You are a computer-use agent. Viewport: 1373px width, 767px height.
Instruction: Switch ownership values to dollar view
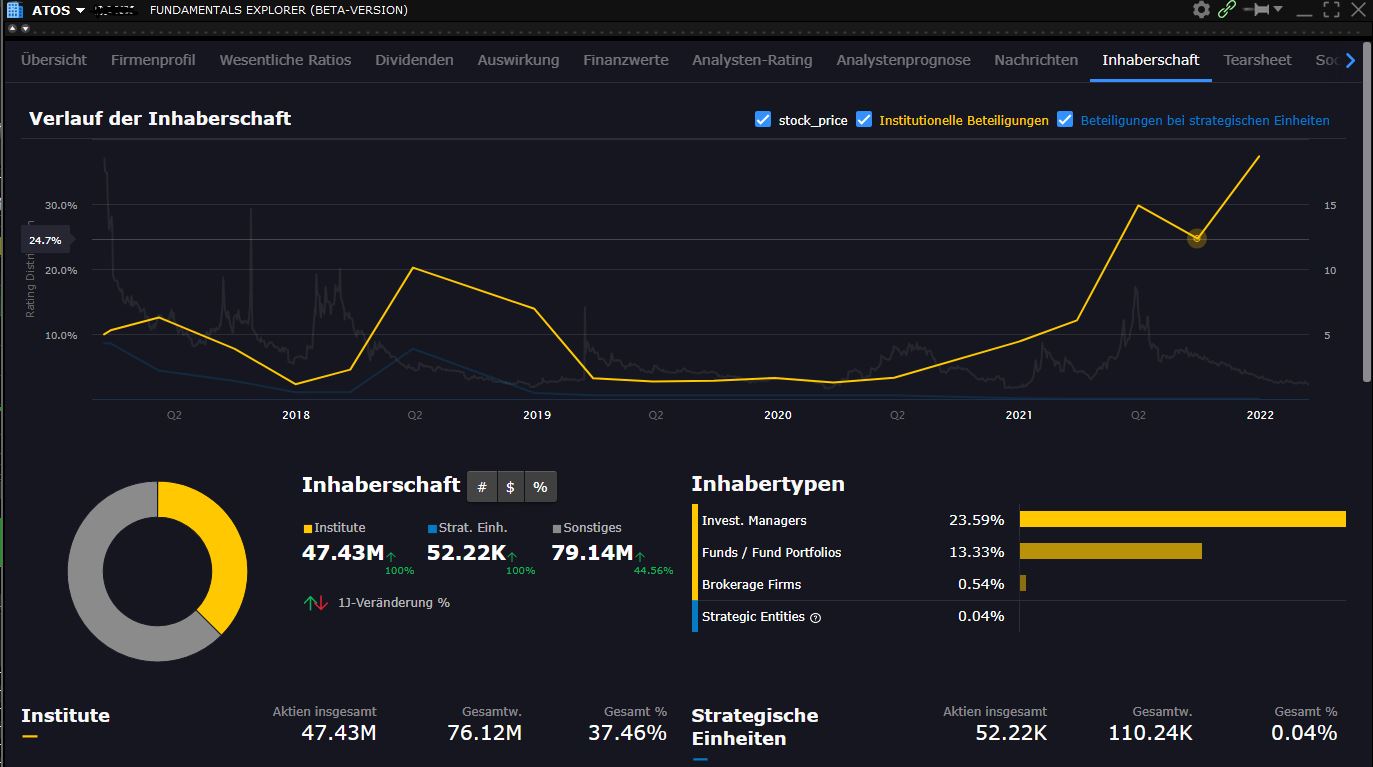point(510,486)
